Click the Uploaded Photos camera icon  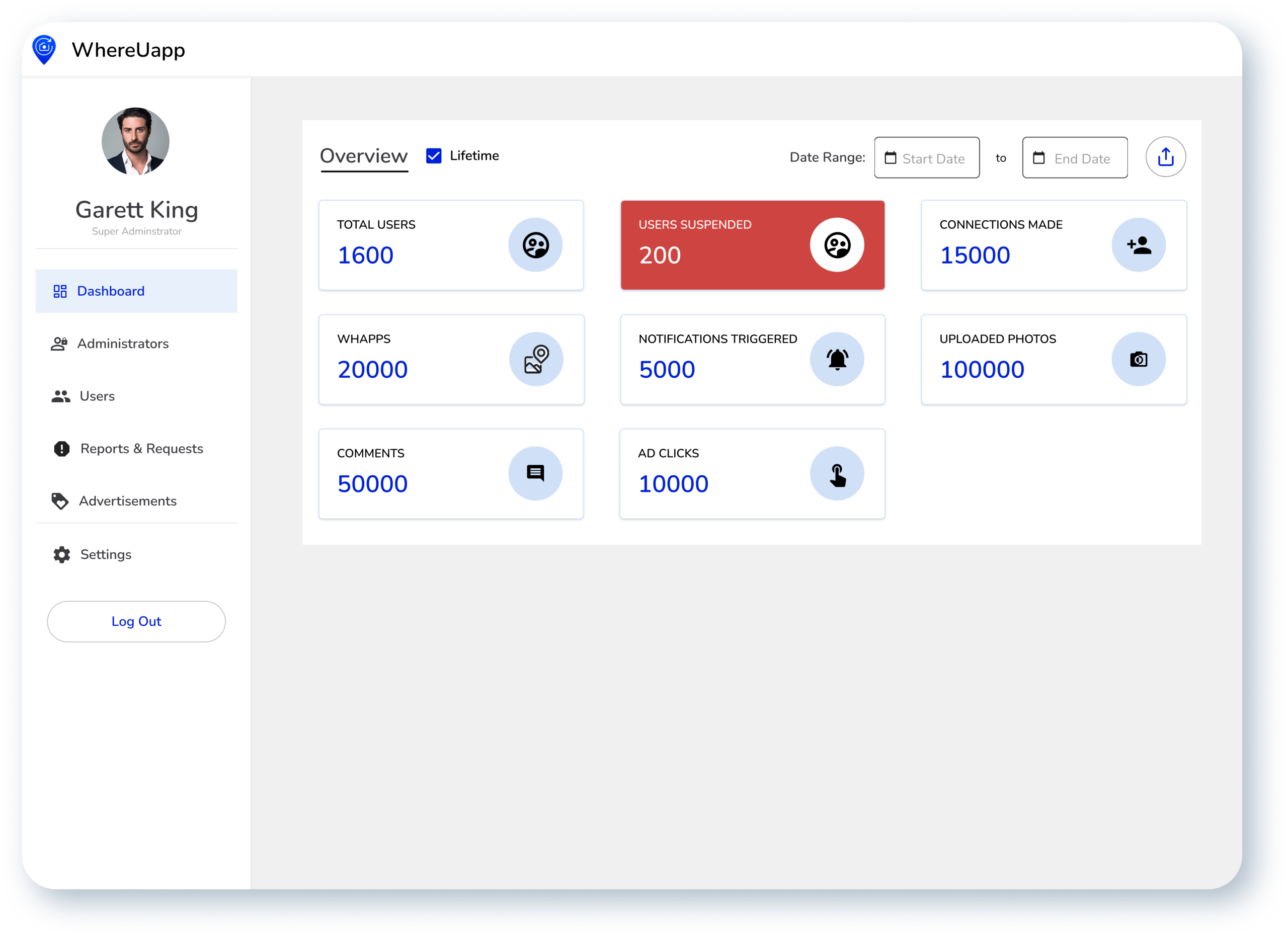[x=1138, y=359]
